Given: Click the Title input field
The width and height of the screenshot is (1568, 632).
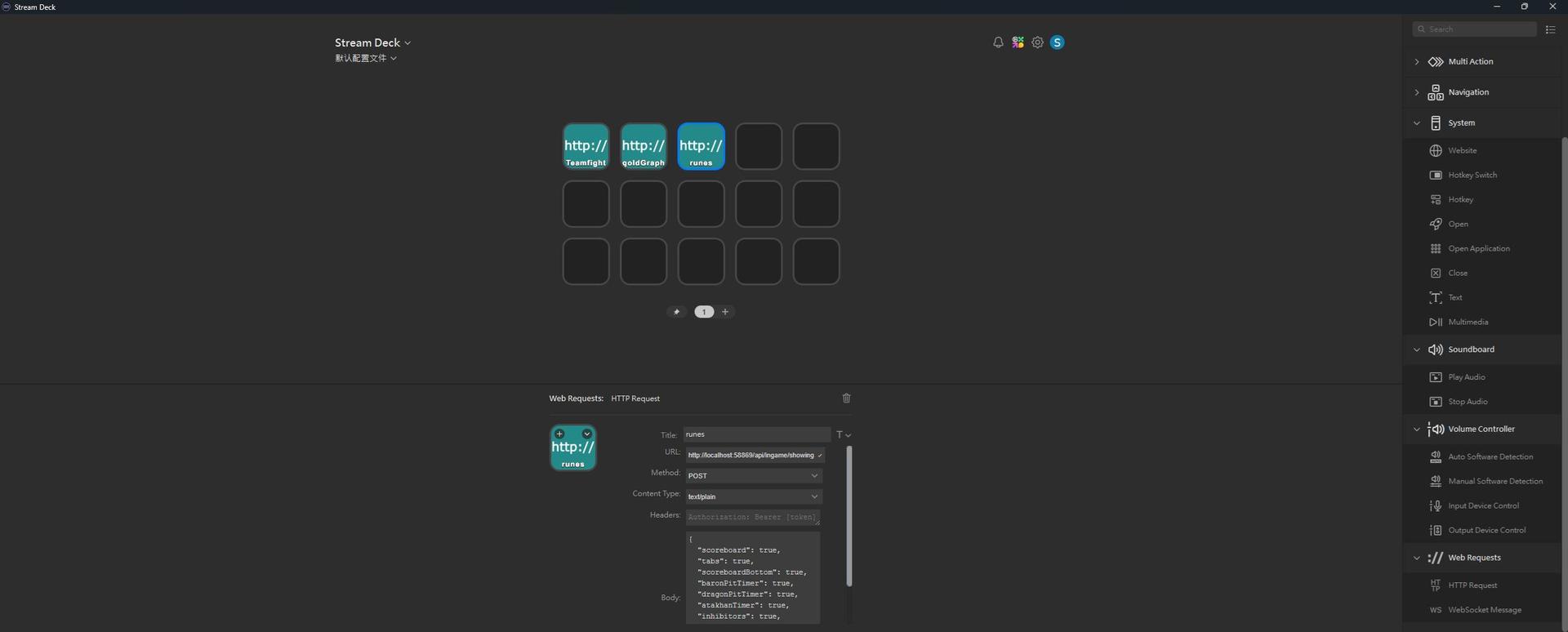Looking at the screenshot, I should click(756, 434).
